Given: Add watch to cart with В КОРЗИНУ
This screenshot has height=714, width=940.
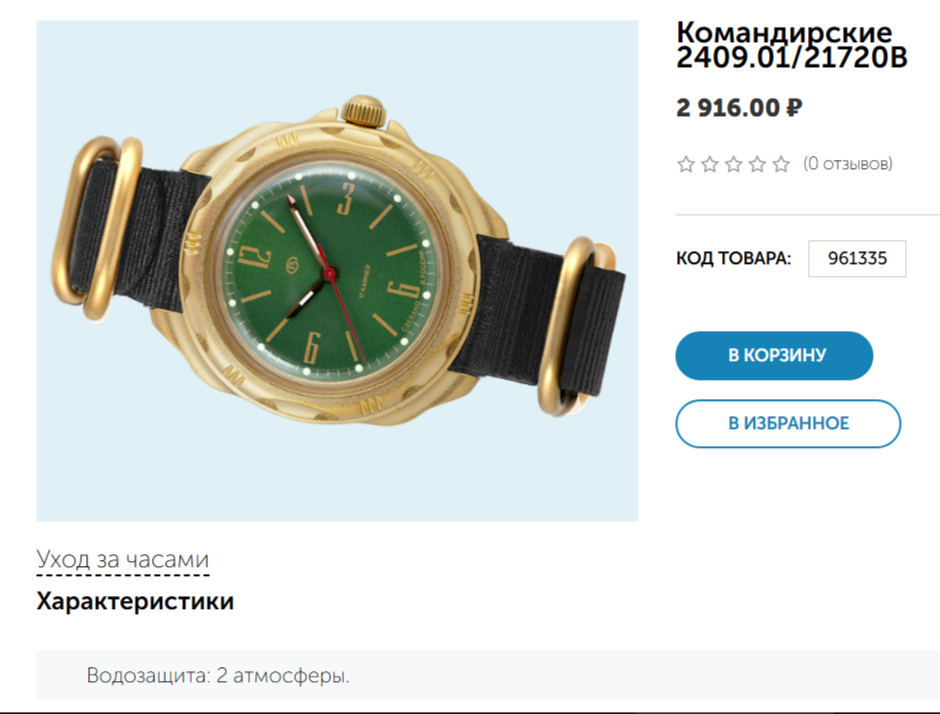Looking at the screenshot, I should 774,356.
